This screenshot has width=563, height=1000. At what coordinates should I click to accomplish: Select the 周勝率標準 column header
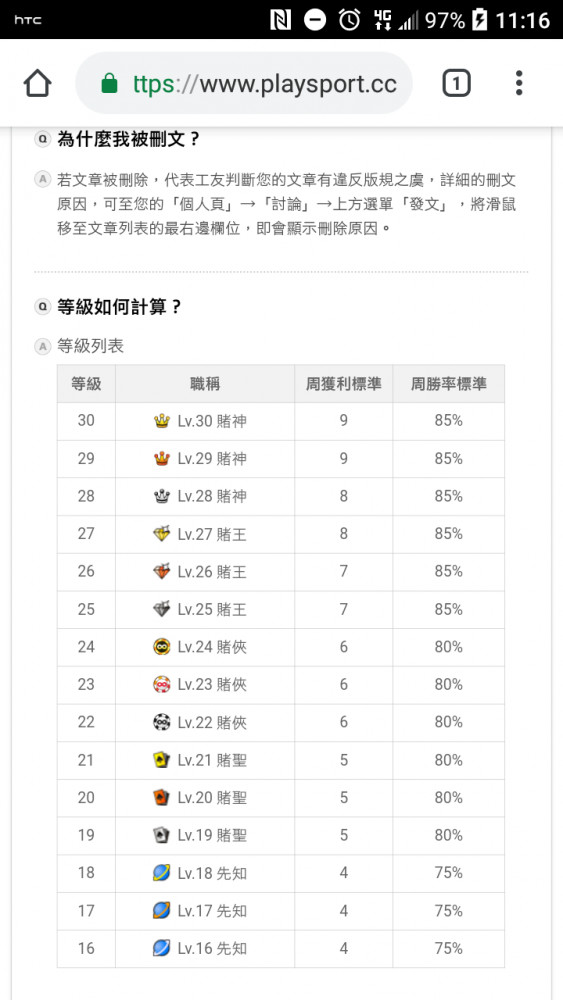pos(448,384)
